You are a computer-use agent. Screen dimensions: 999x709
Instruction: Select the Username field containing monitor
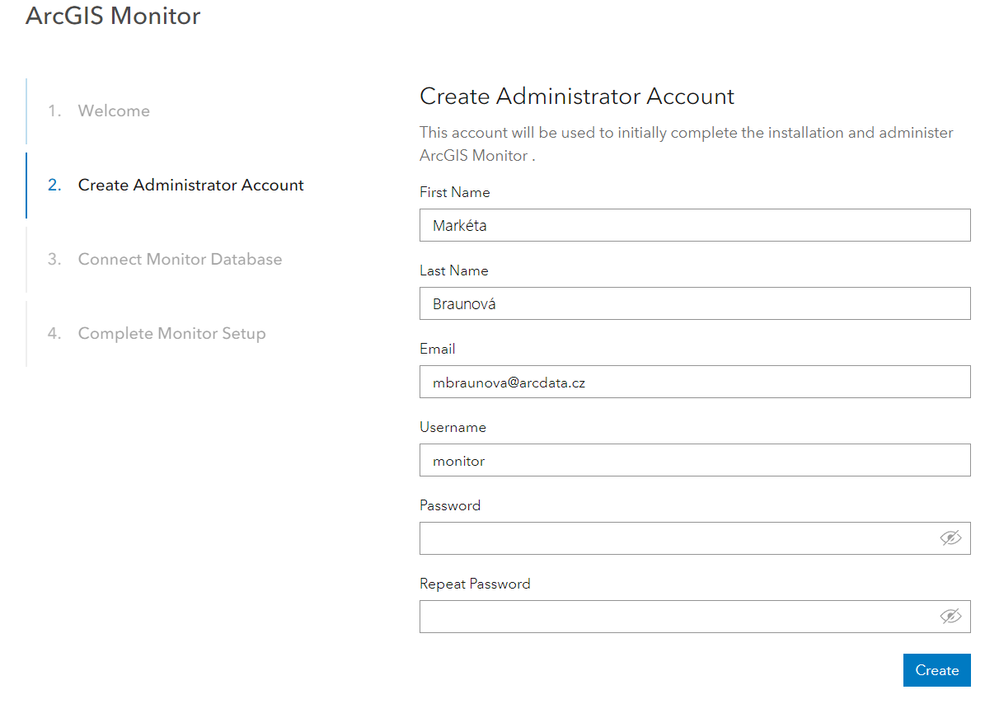[694, 460]
